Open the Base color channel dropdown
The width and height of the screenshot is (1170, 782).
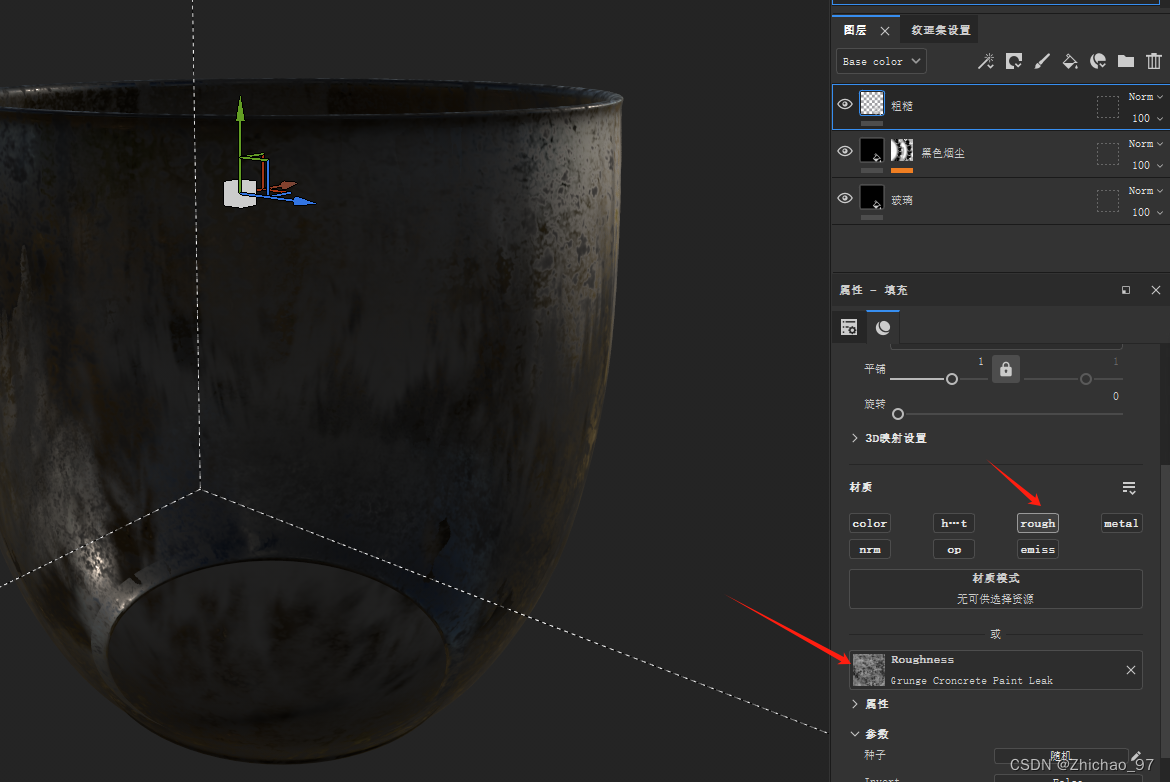click(x=881, y=61)
